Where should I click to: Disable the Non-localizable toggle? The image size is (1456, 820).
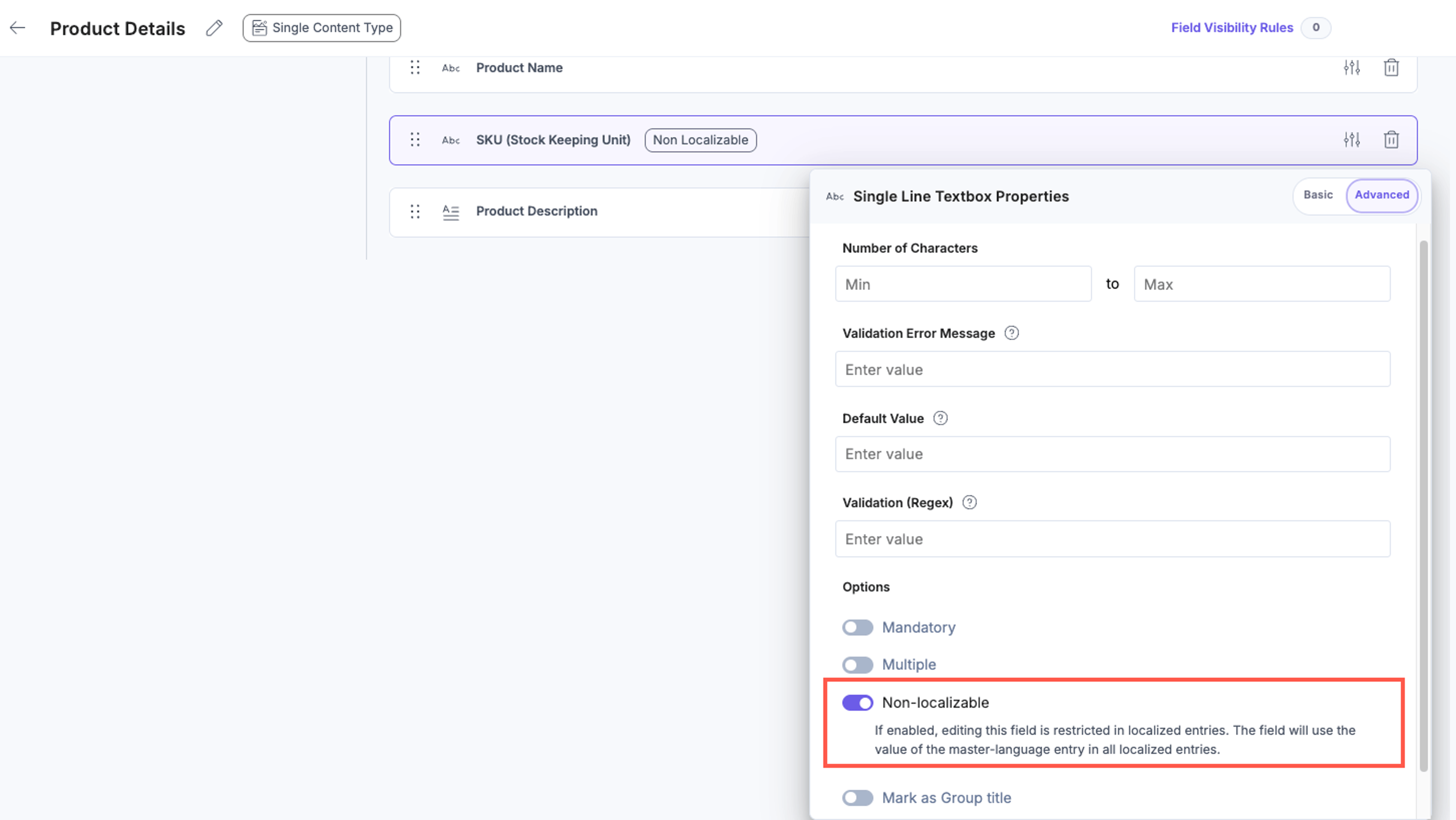[x=857, y=702]
